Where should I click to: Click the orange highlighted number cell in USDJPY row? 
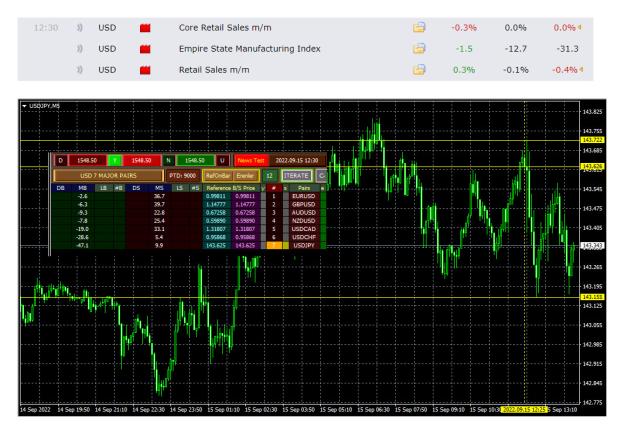coord(274,245)
